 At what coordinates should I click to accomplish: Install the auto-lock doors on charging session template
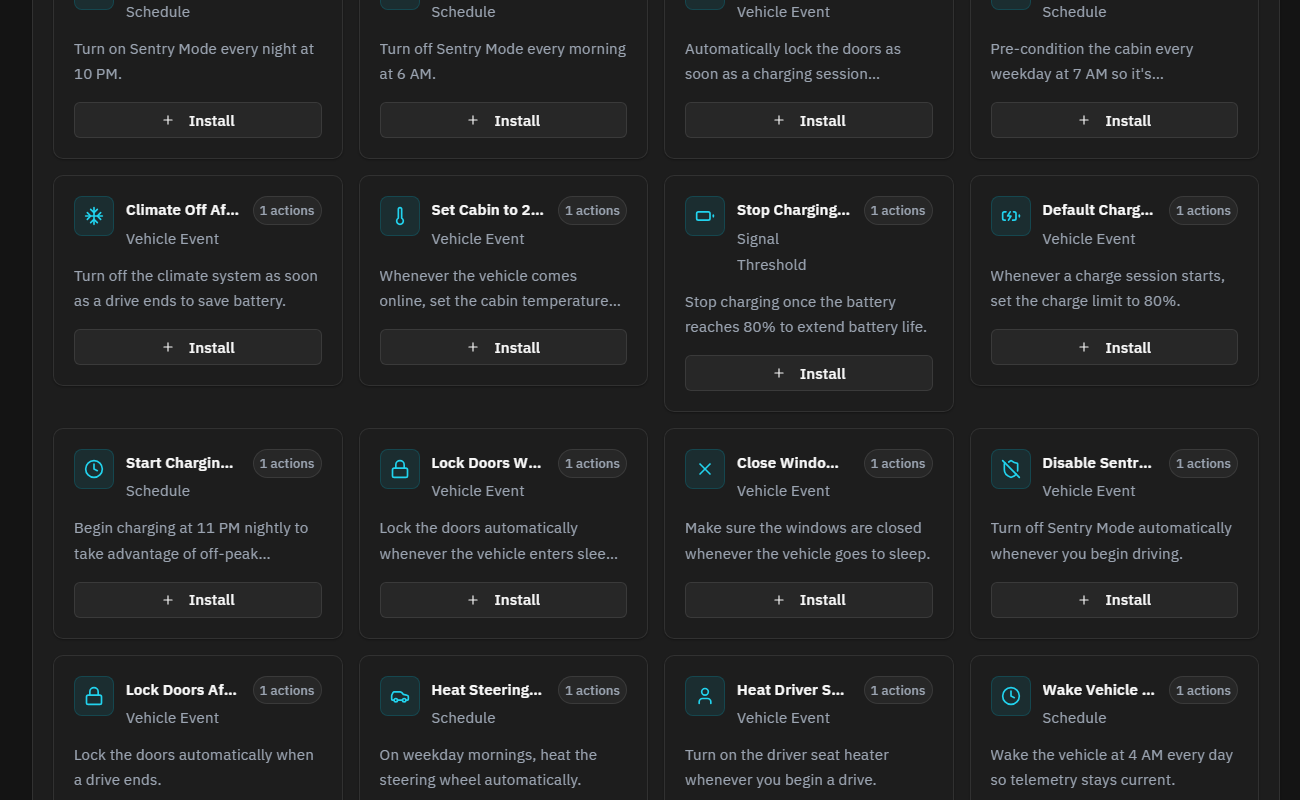coord(809,120)
